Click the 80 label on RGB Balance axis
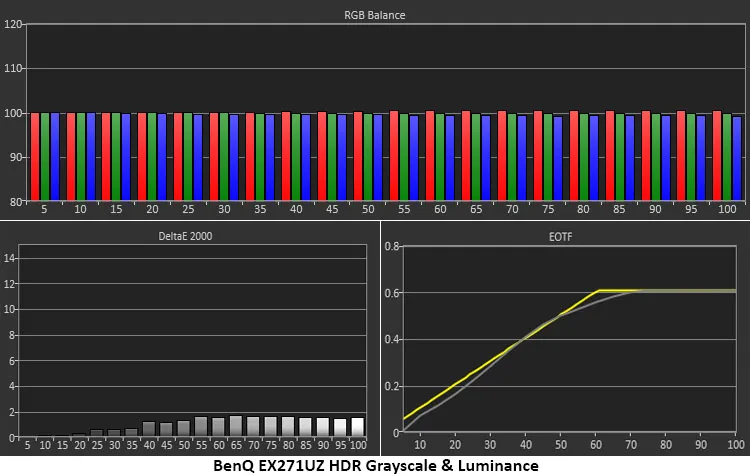 16,201
